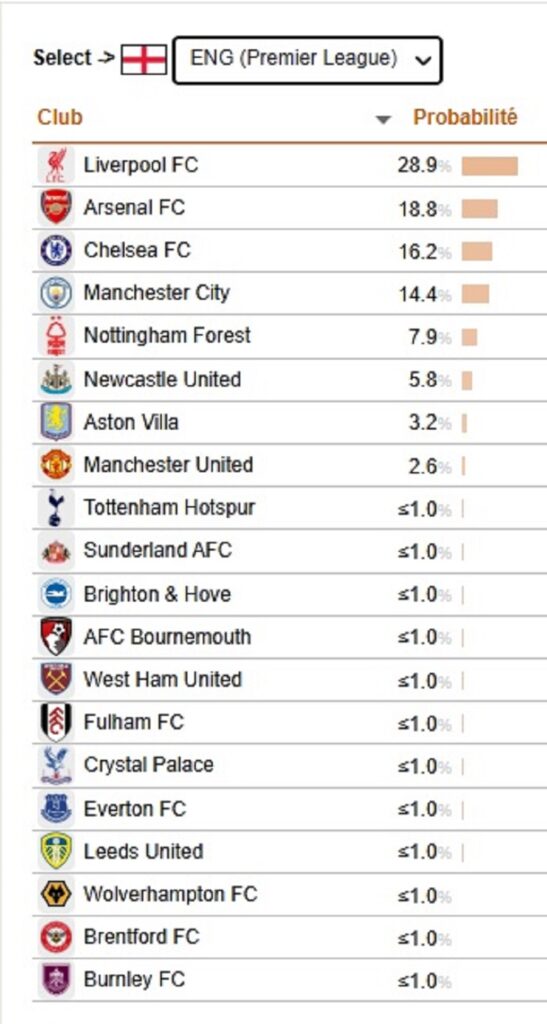Click the Liverpool FC crest icon

pyautogui.click(x=56, y=165)
